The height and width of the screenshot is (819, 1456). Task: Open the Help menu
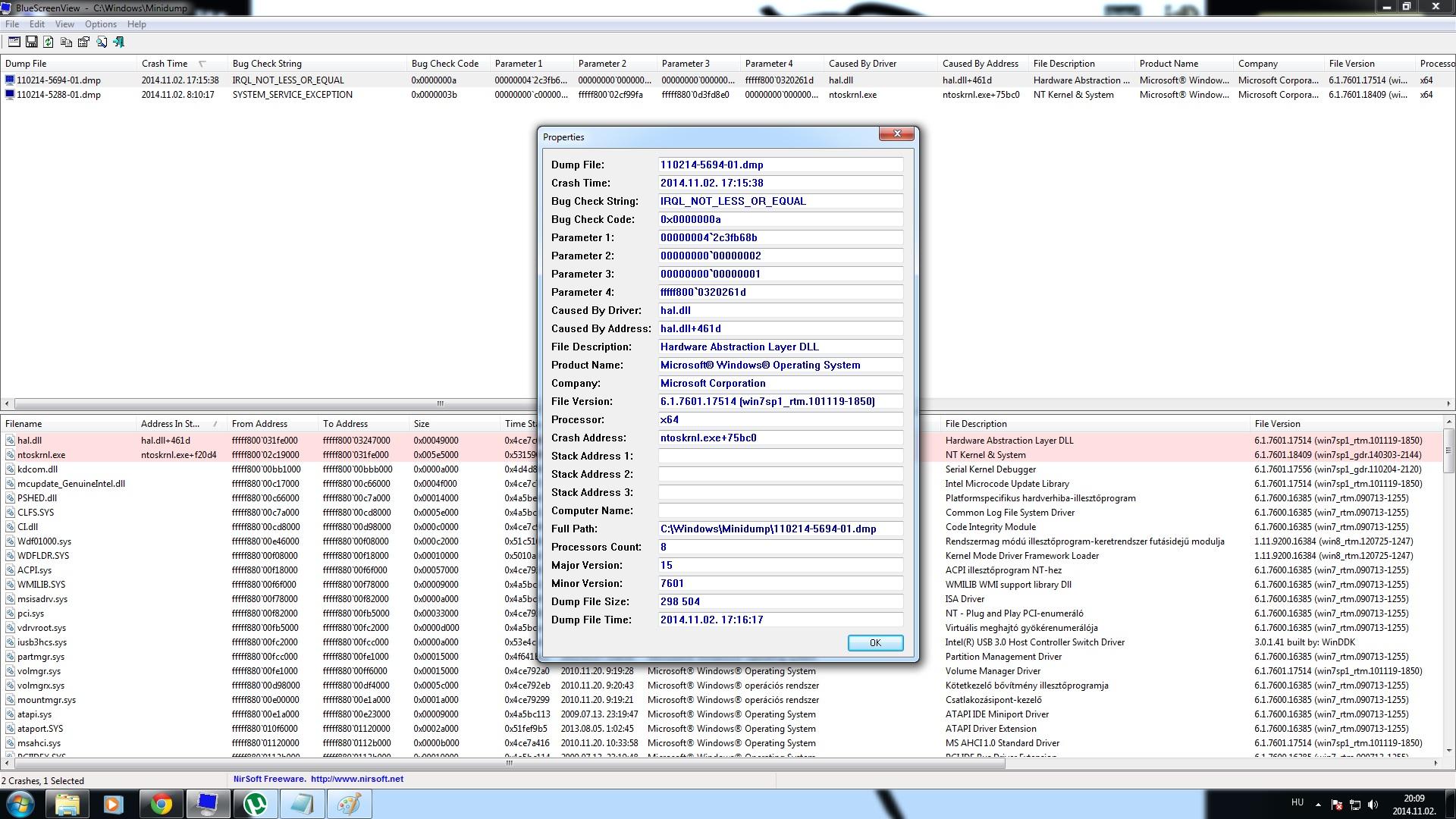tap(136, 24)
